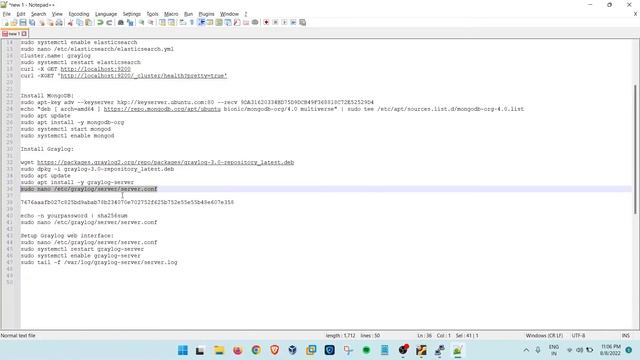640x360 pixels.
Task: Undo the last edit via toolbar arrow
Action: (x=100, y=22)
